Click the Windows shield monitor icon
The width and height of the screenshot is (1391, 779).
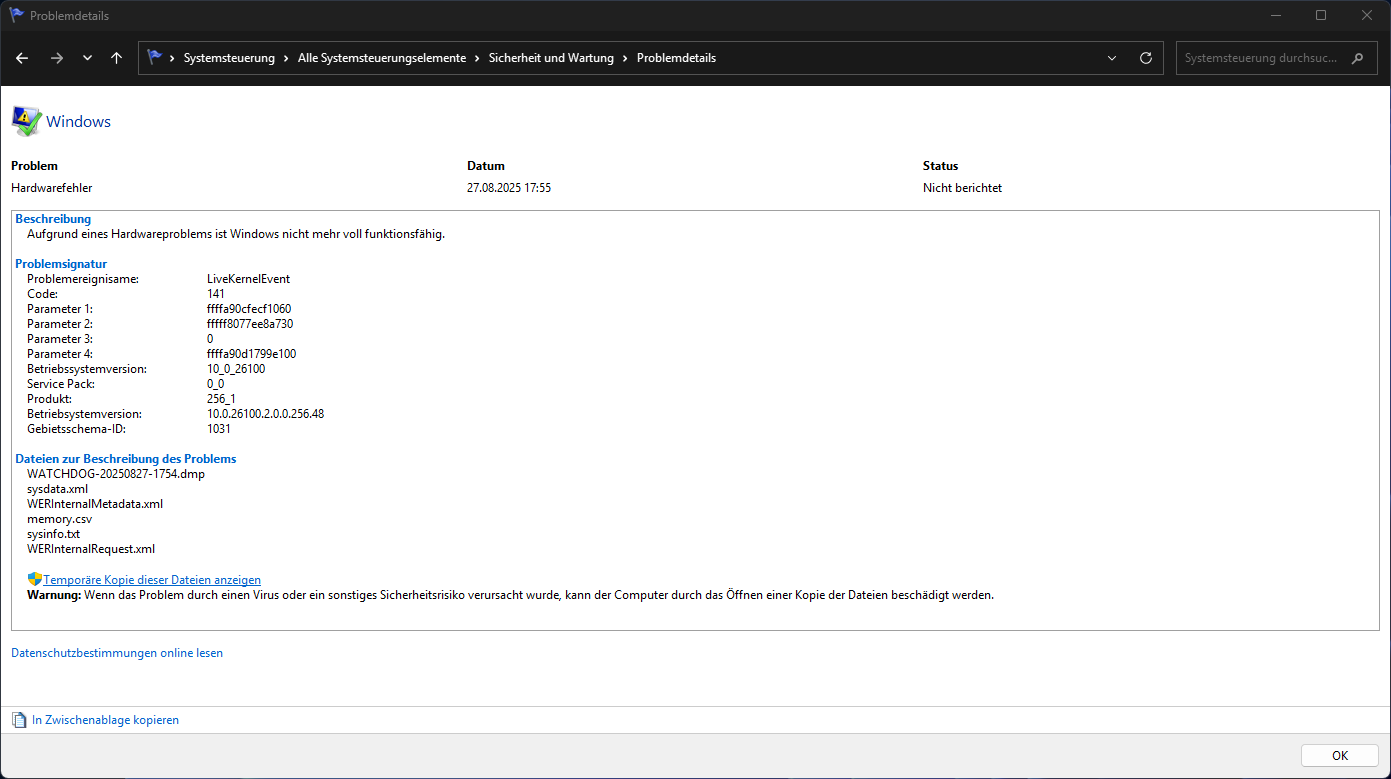[26, 121]
